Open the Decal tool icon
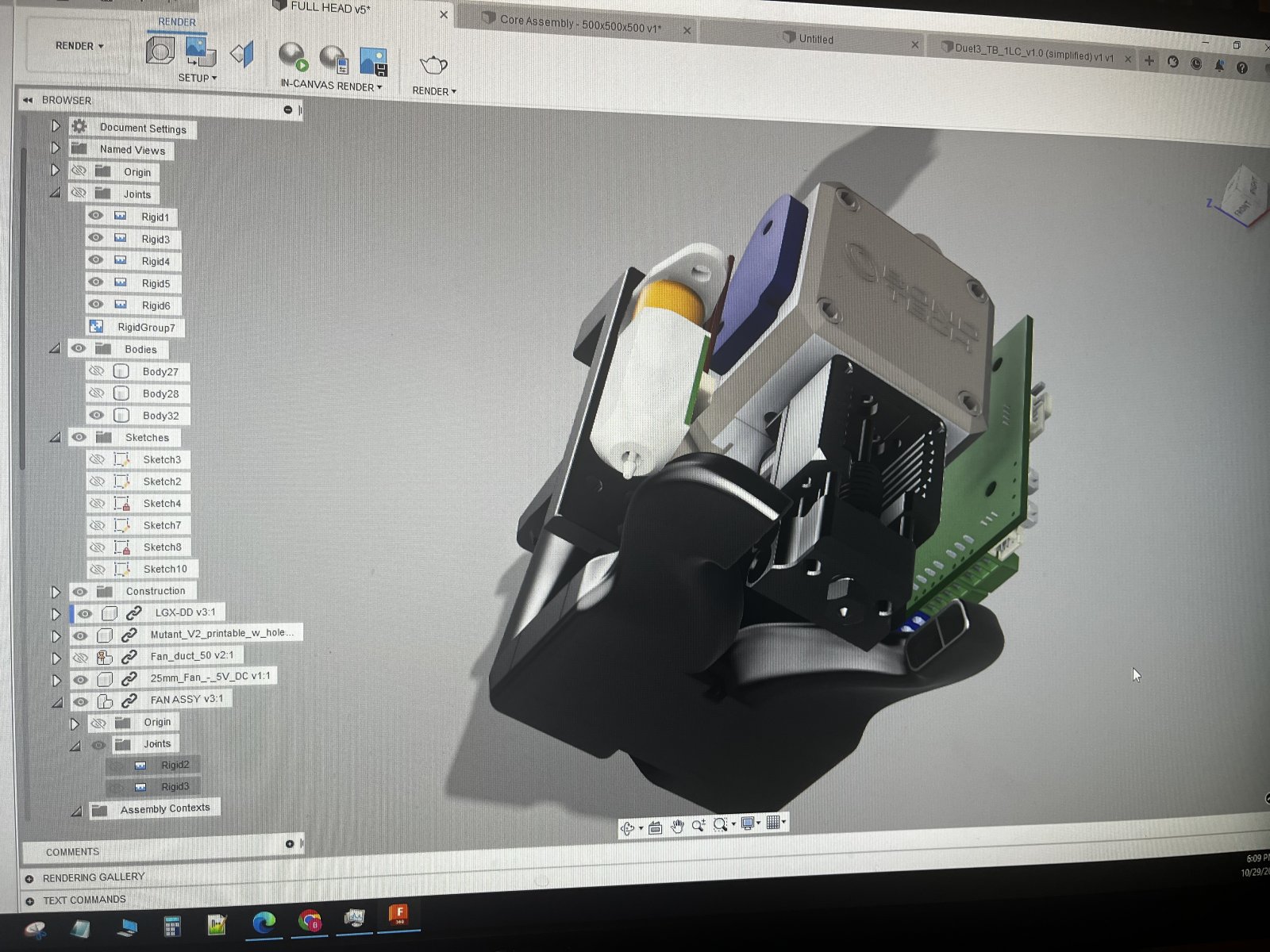This screenshot has width=1270, height=952. (242, 54)
